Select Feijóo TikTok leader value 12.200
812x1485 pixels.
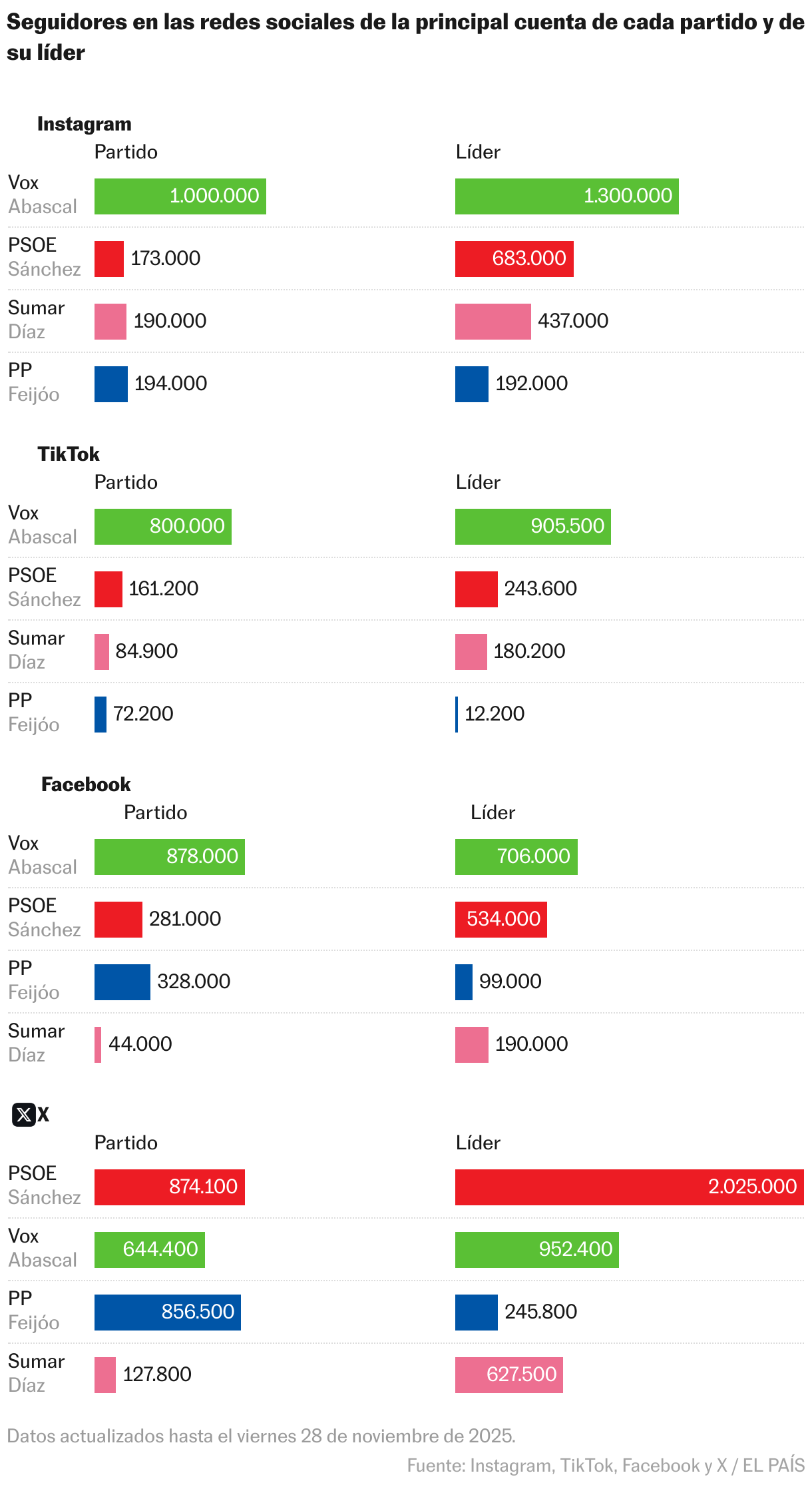click(x=494, y=714)
